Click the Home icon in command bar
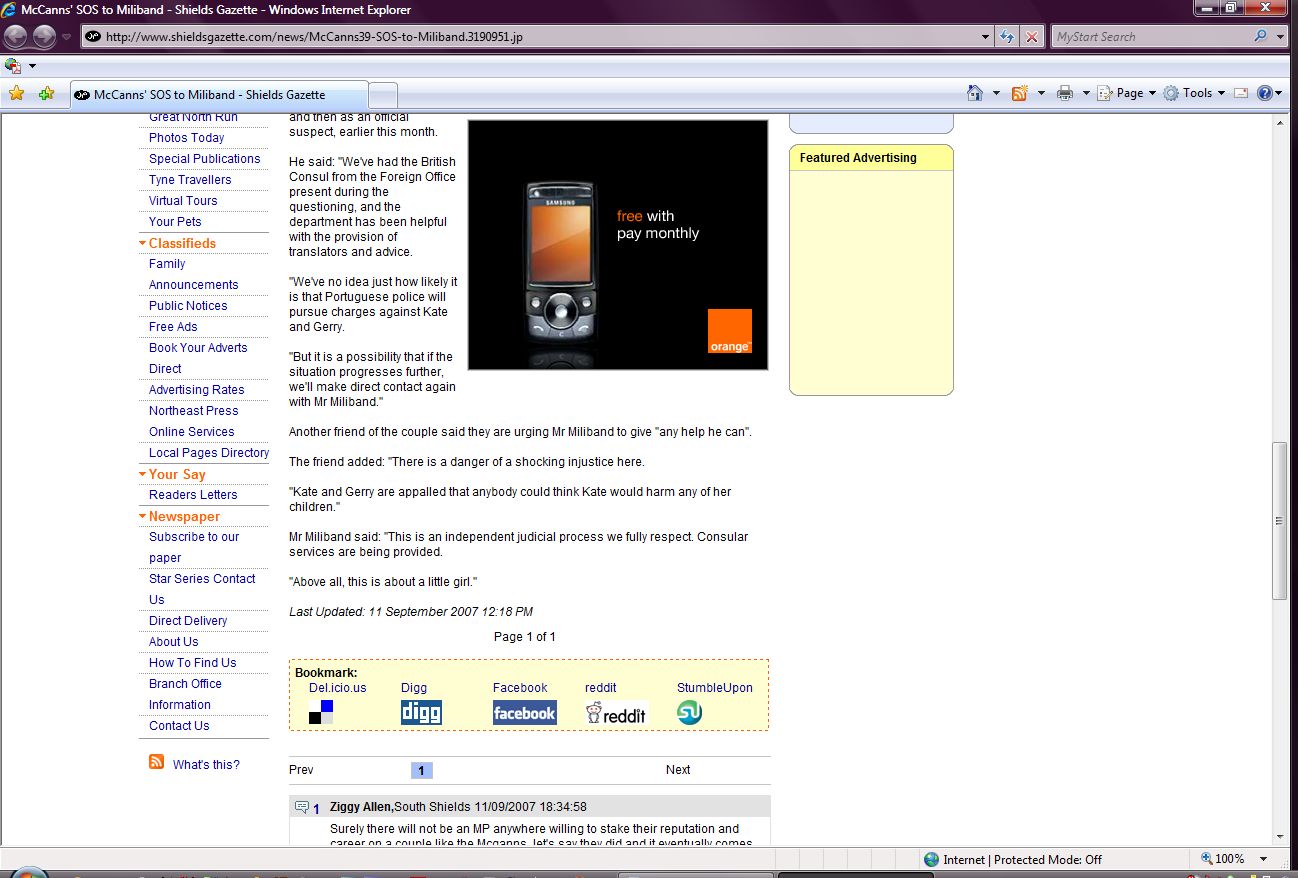 click(x=975, y=93)
